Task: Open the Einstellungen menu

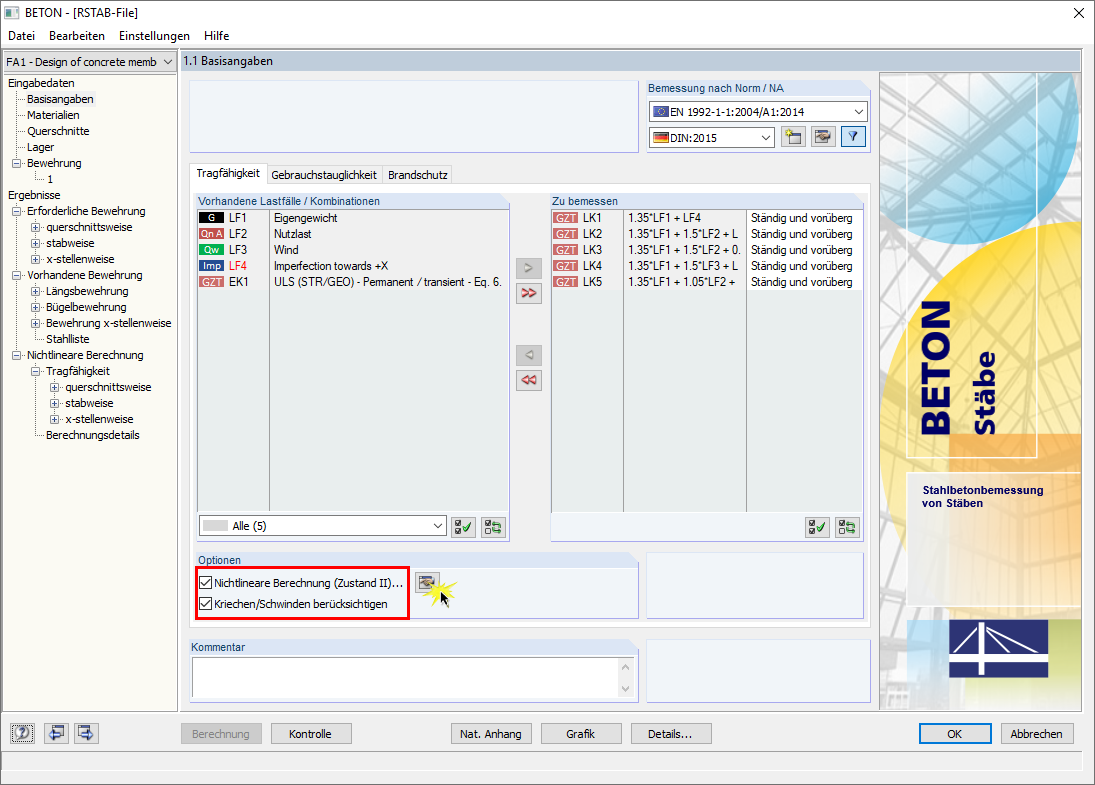Action: [154, 36]
